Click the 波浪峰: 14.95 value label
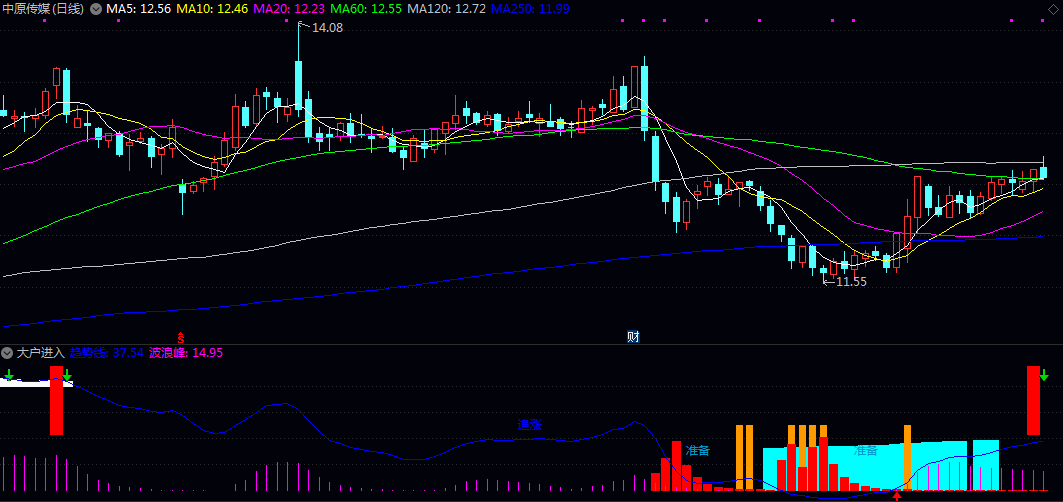Viewport: 1063px width, 502px height. click(186, 353)
